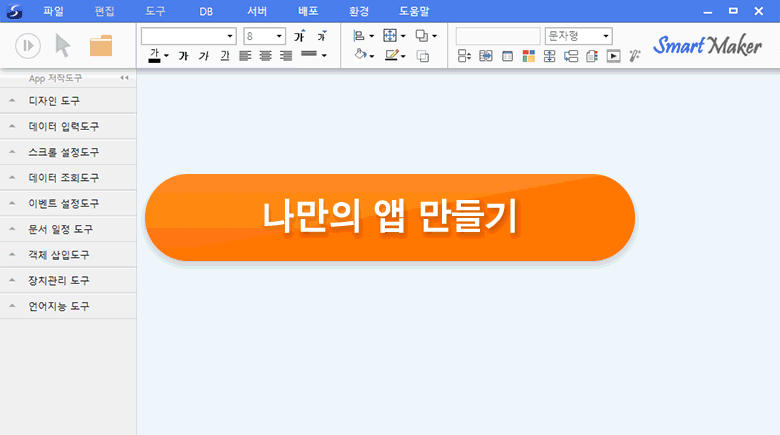This screenshot has width=780, height=435.
Task: Click the 나만의 앱 만들기 button
Action: [390, 217]
